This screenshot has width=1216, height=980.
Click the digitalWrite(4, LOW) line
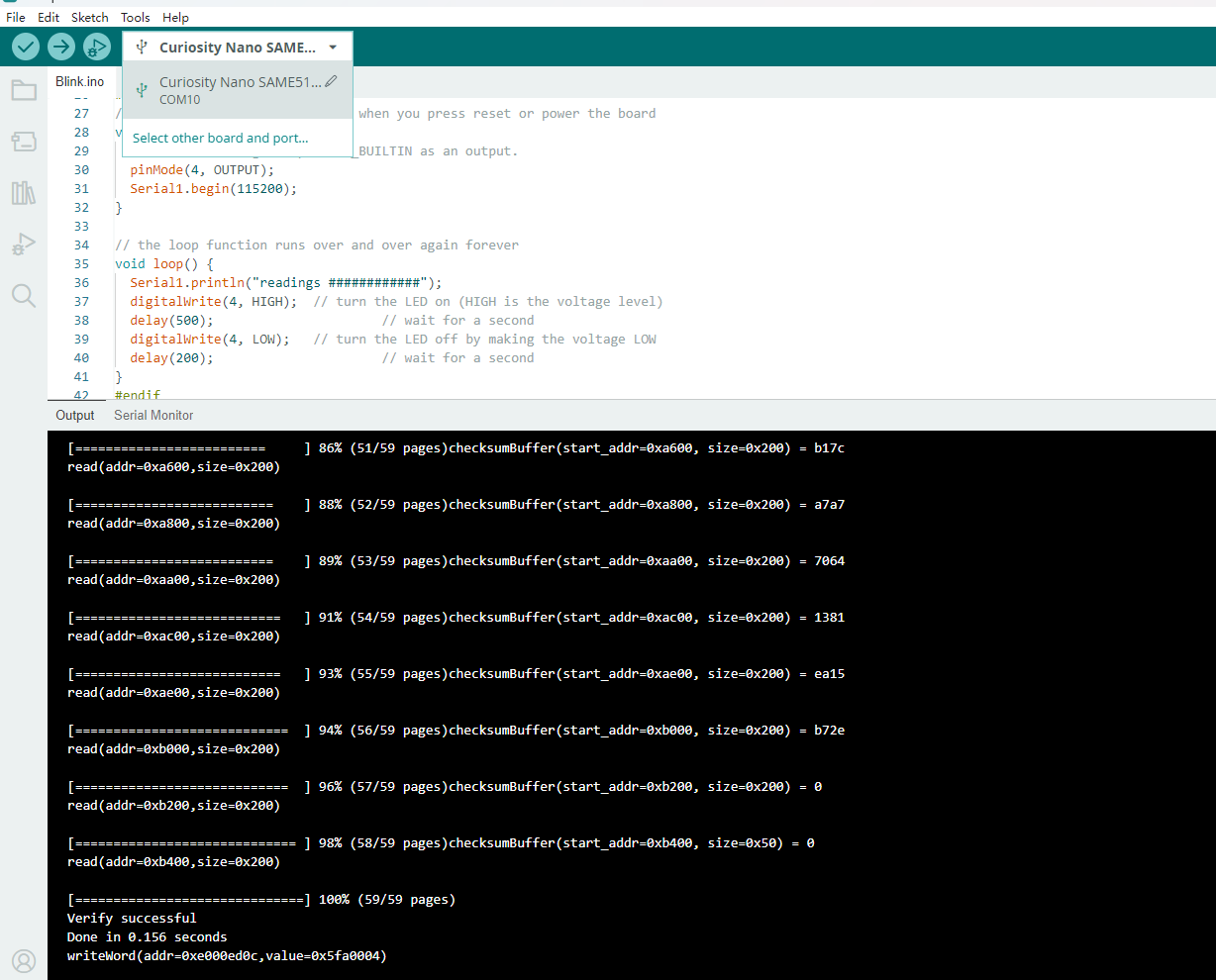tap(393, 339)
